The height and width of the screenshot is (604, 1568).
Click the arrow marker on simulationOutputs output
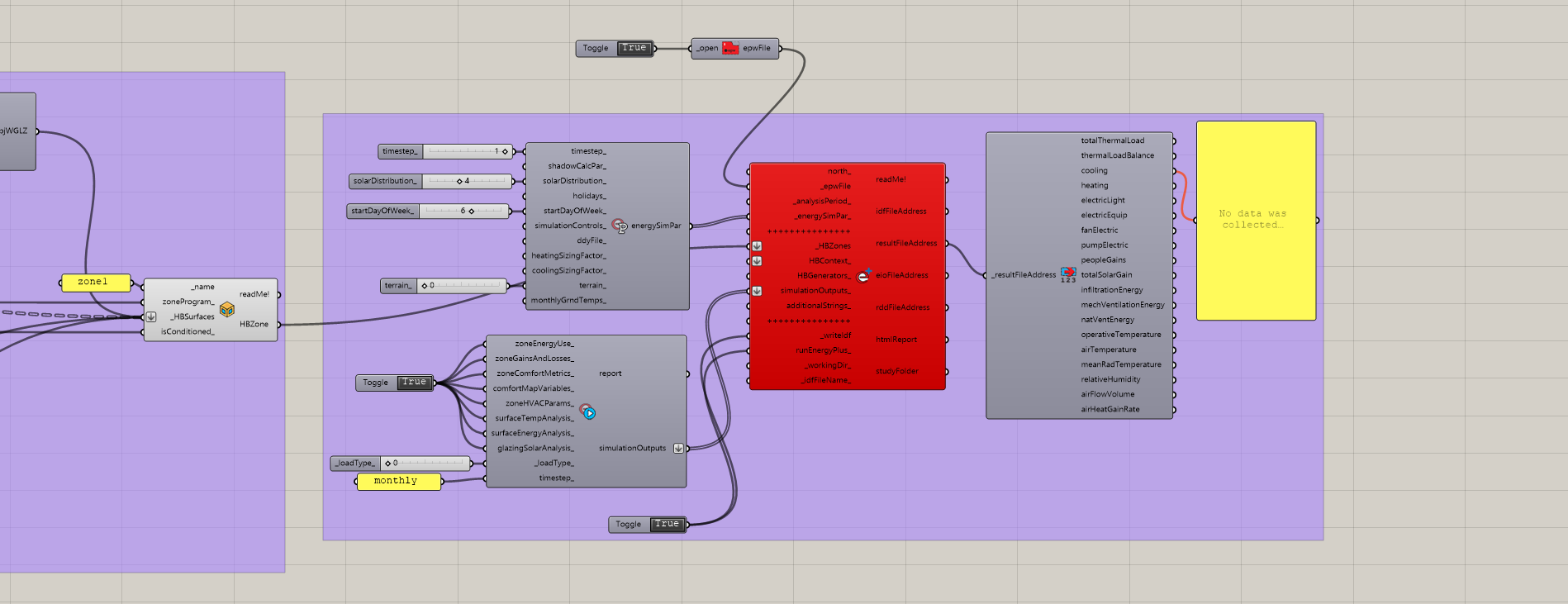tap(678, 449)
